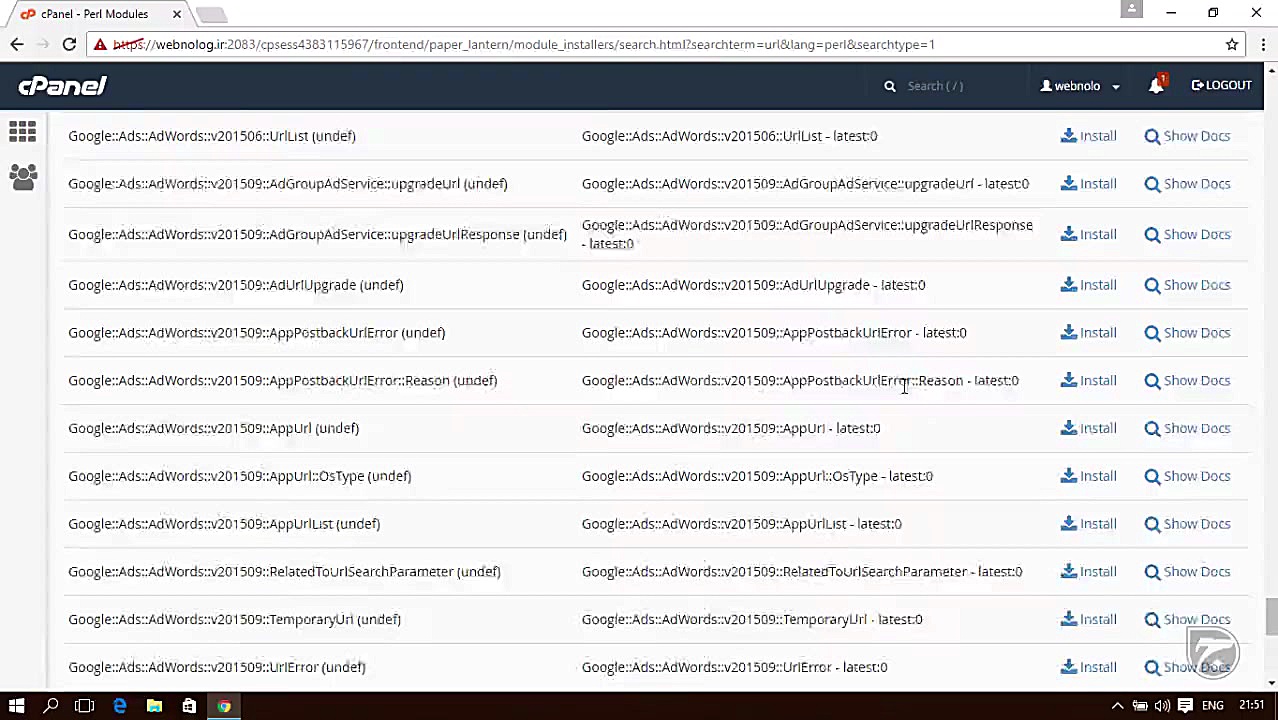The height and width of the screenshot is (720, 1278).
Task: Click the users icon in the left sidebar
Action: click(x=22, y=177)
